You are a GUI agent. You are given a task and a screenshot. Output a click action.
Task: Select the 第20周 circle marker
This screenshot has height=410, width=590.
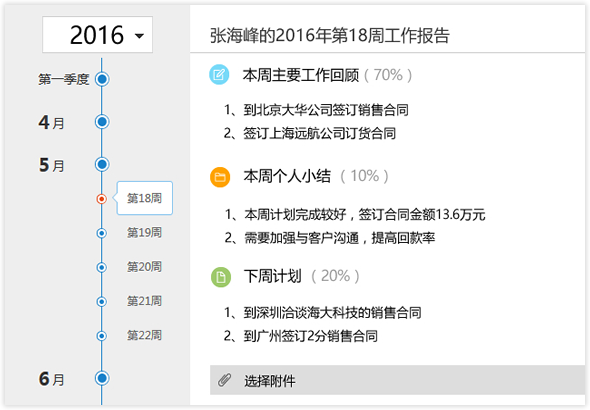(101, 267)
